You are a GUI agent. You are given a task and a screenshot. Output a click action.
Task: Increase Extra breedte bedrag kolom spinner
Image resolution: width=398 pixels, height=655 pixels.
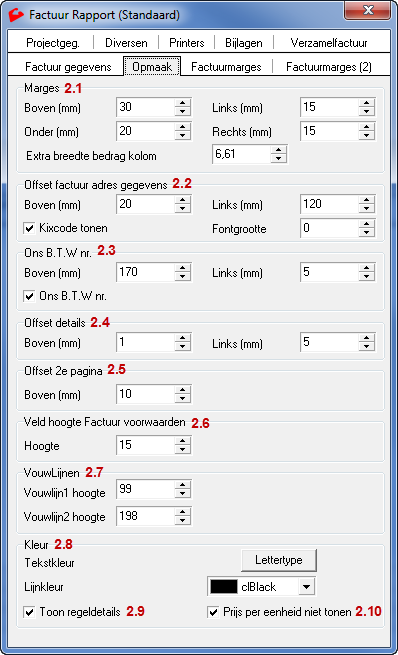(x=279, y=150)
